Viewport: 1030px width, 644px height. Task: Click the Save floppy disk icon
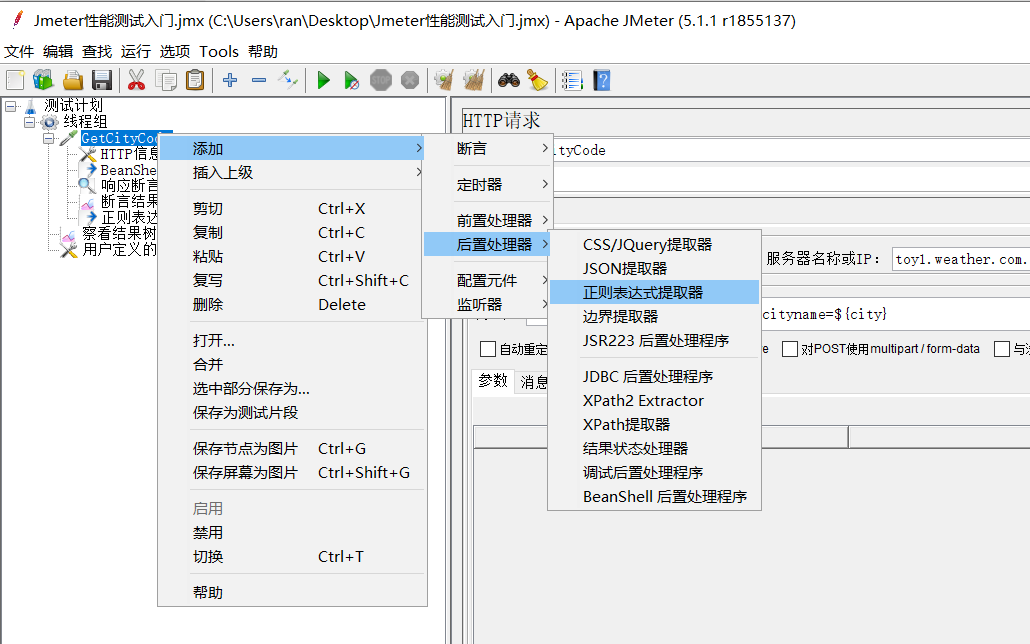102,80
